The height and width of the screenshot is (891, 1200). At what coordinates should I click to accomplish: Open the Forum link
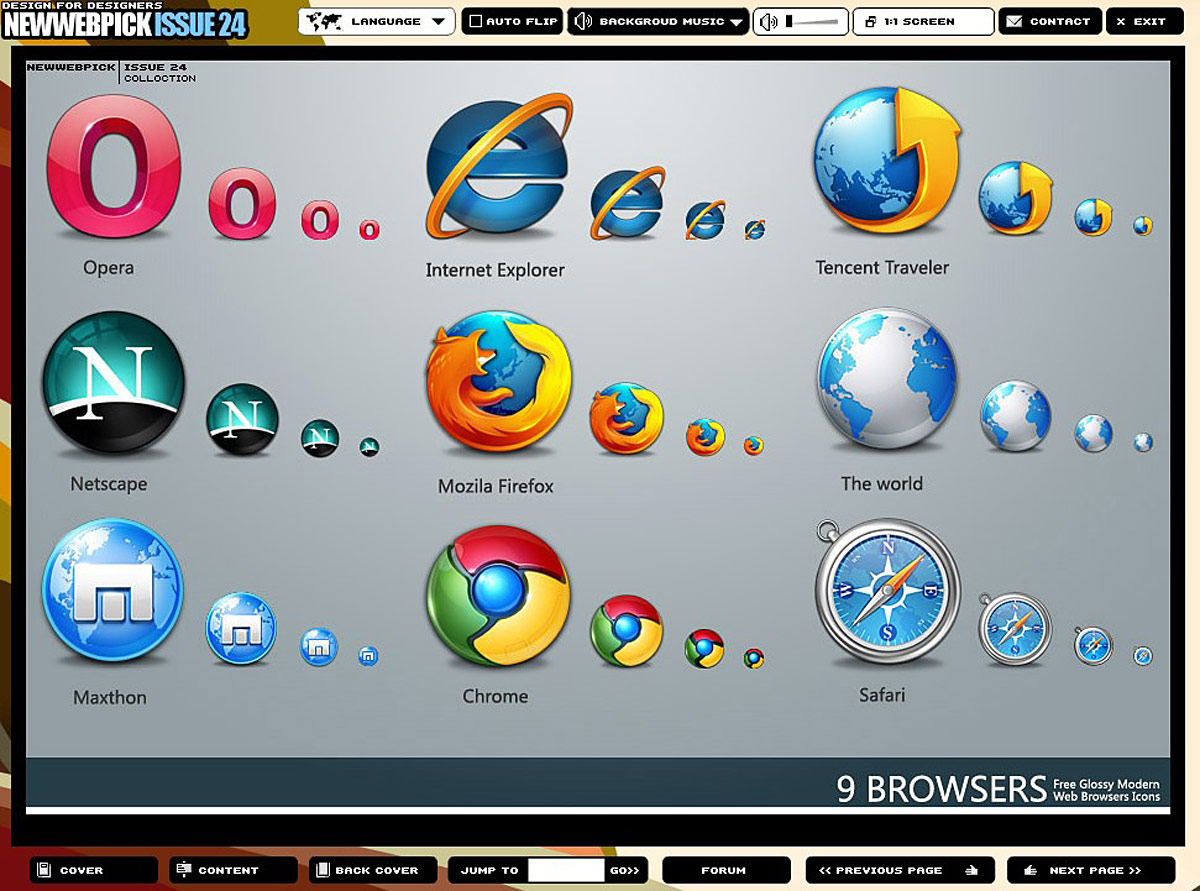tap(726, 870)
